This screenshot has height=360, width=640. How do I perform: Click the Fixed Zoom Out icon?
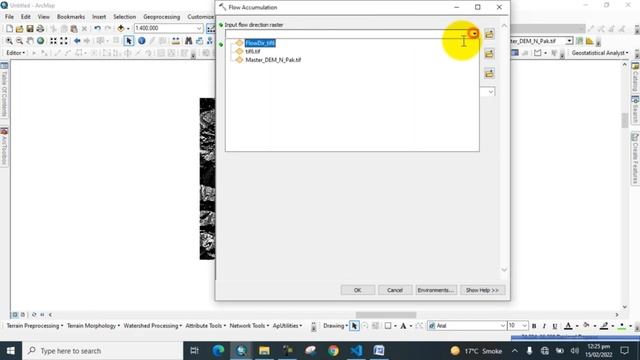click(x=64, y=41)
